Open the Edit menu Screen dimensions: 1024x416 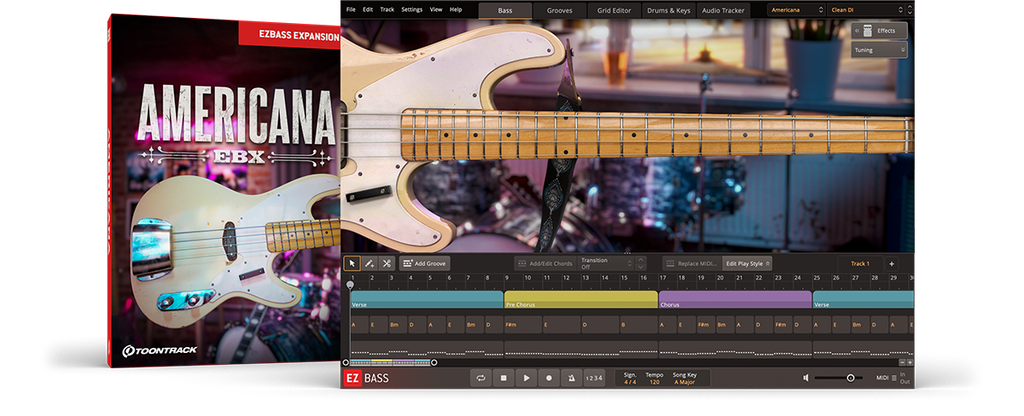tap(368, 10)
